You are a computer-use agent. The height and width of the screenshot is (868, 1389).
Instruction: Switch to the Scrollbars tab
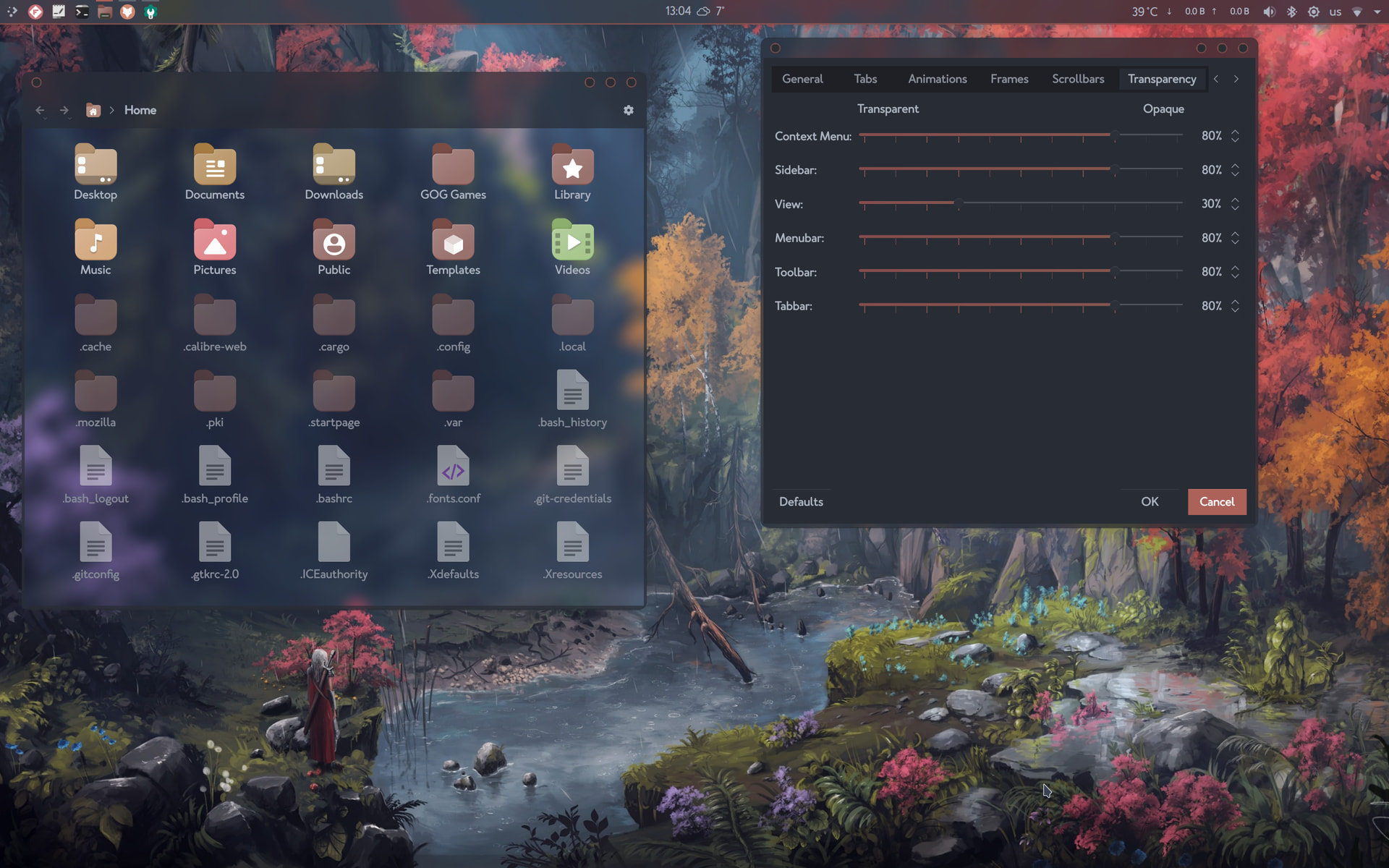[1077, 79]
